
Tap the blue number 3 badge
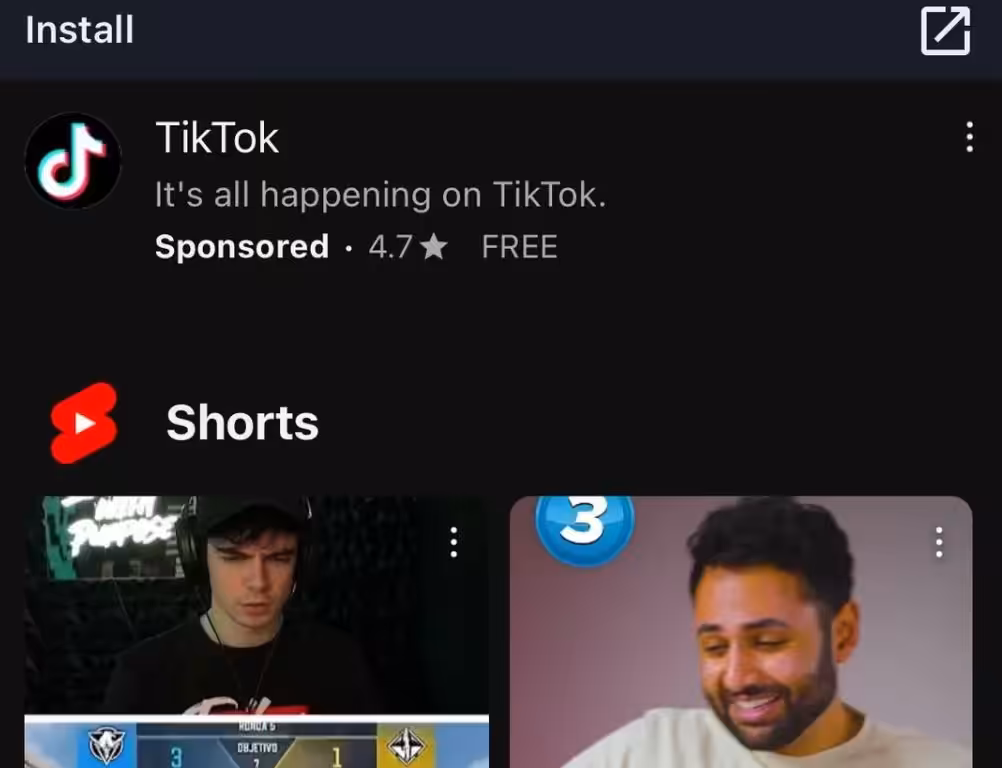585,528
